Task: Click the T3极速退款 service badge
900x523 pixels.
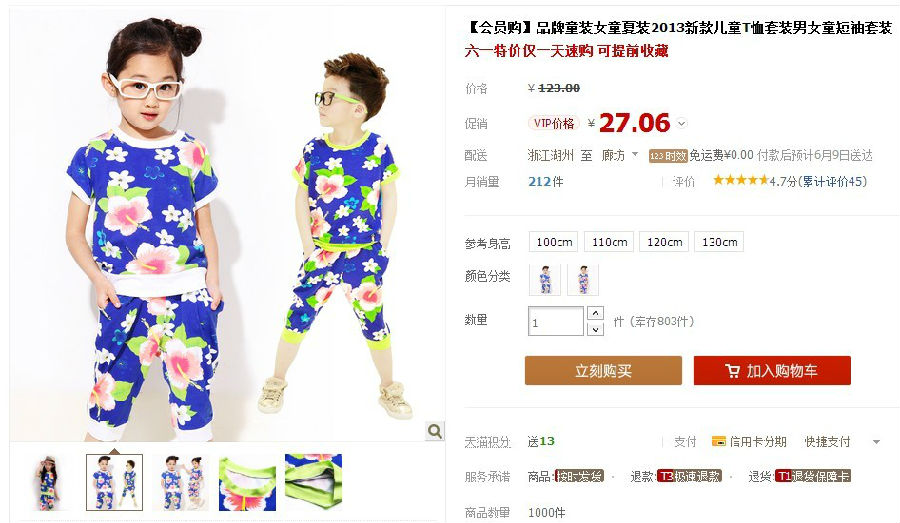Action: (689, 476)
